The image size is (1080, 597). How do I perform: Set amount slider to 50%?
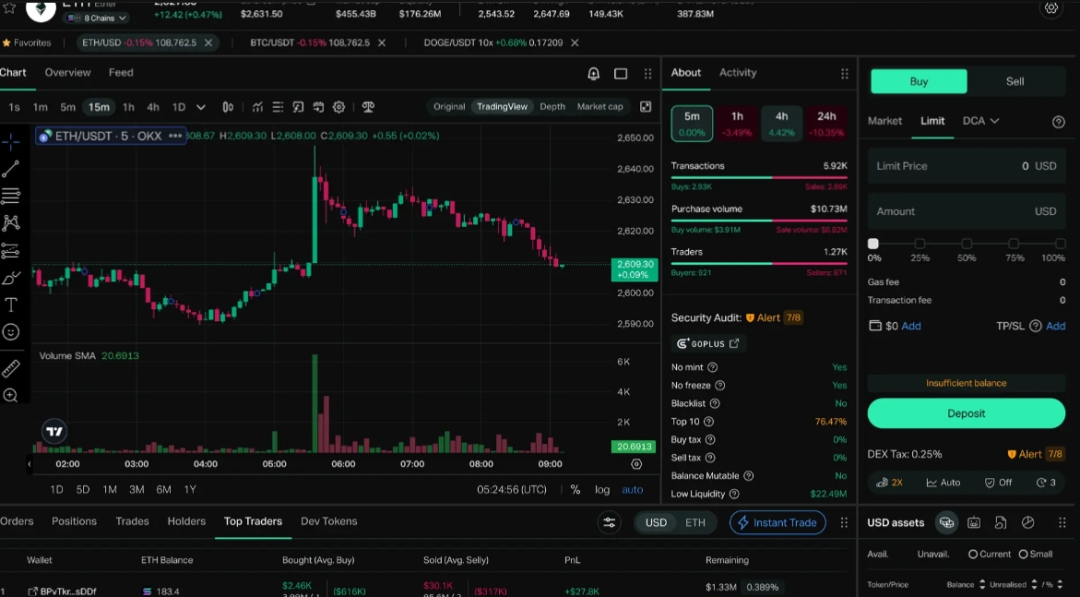pyautogui.click(x=966, y=244)
